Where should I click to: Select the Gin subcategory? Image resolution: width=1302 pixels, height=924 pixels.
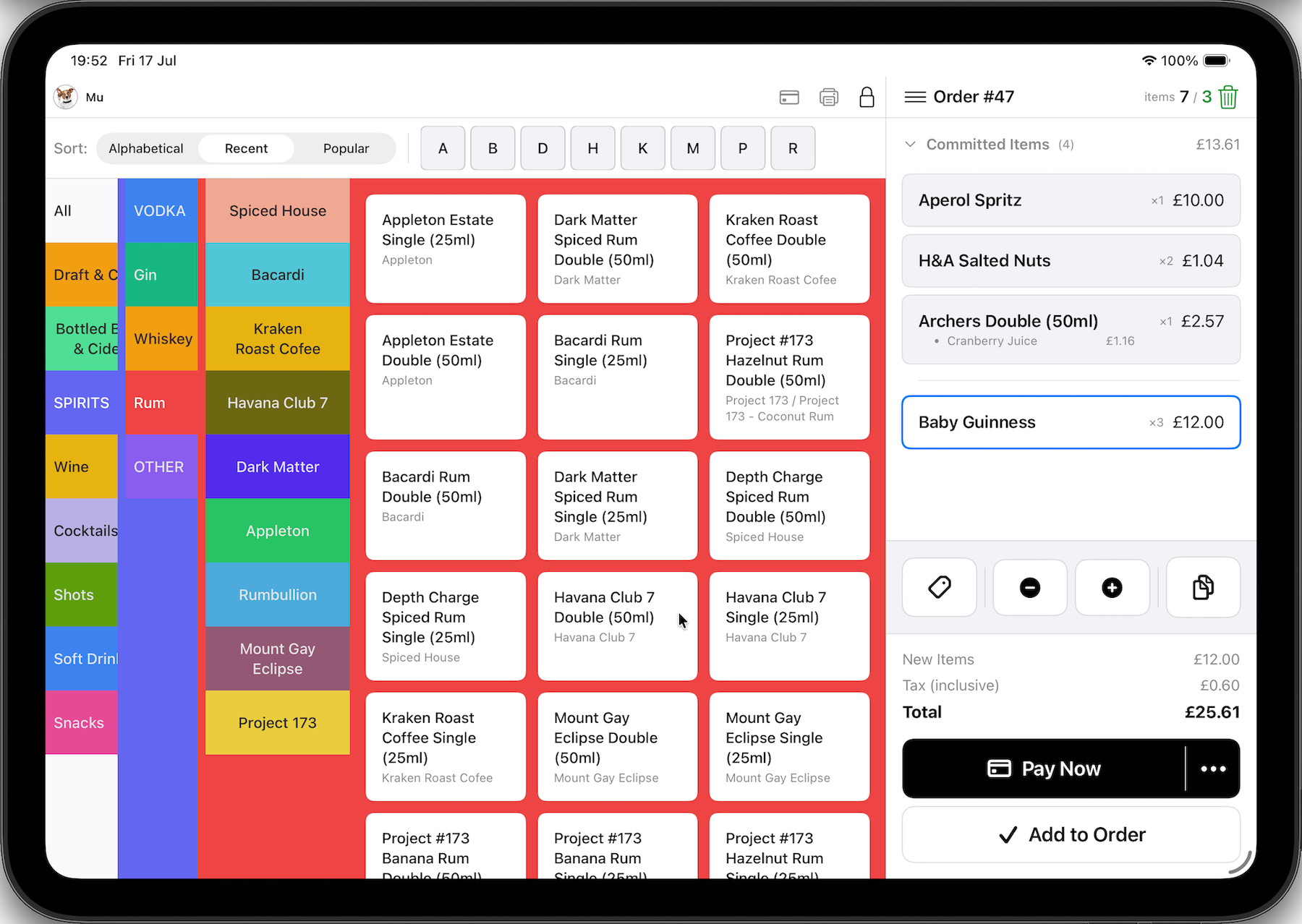tap(161, 275)
